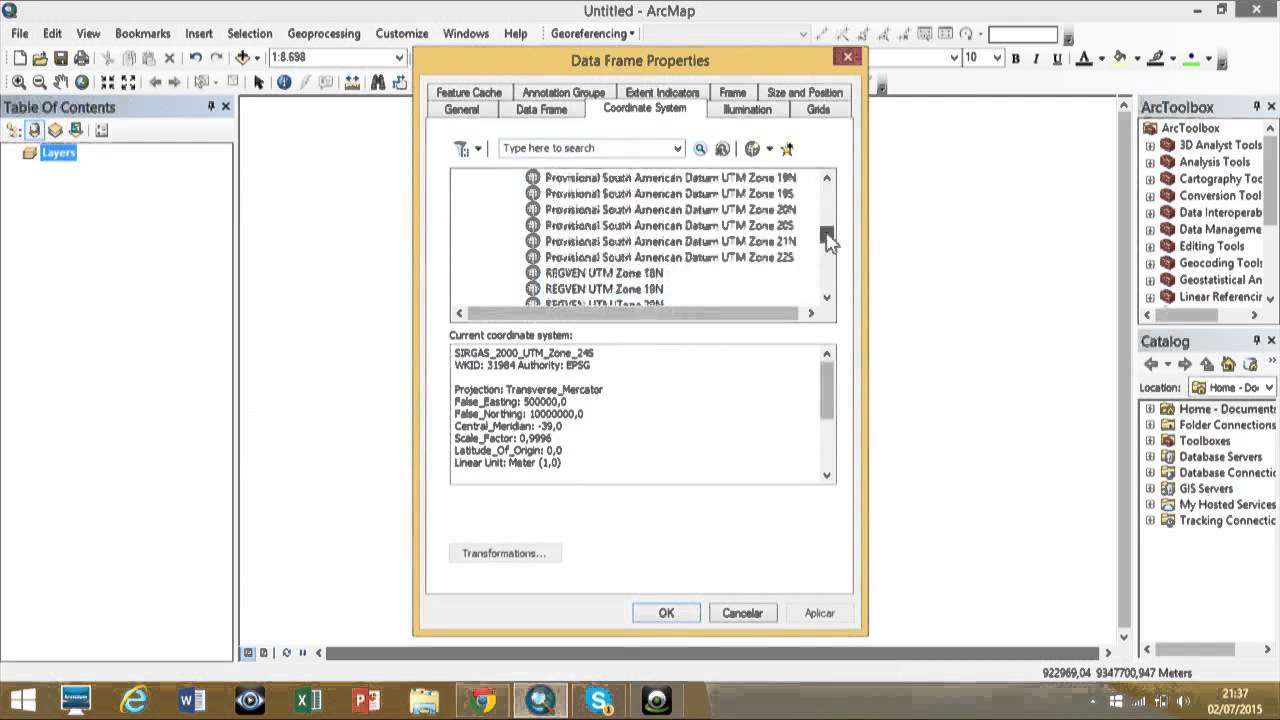1280x720 pixels.
Task: Click the coordinate list horizontal scrollbar
Action: pos(634,314)
